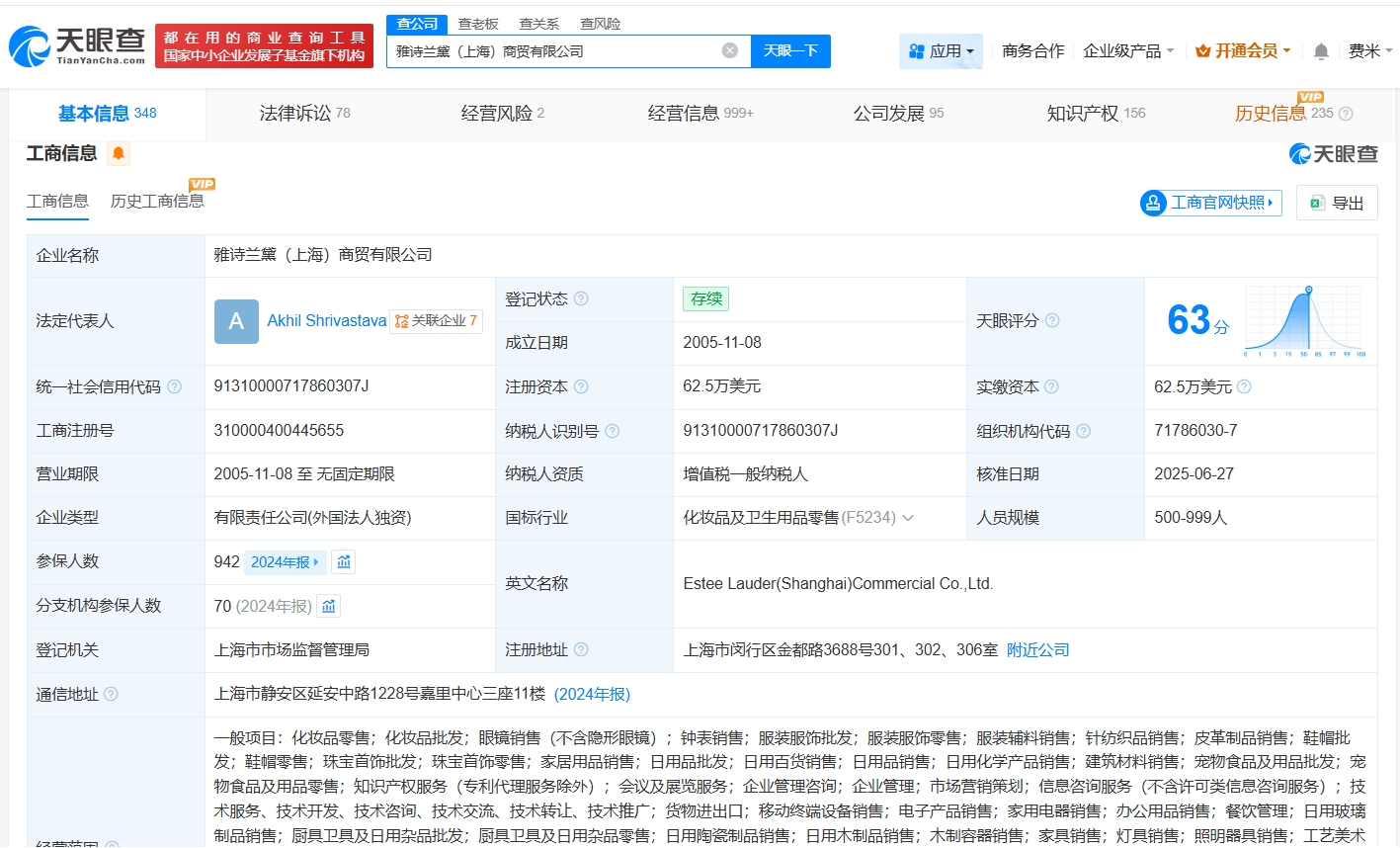
Task: Click help icon next to 天眼评分
Action: click(1051, 320)
